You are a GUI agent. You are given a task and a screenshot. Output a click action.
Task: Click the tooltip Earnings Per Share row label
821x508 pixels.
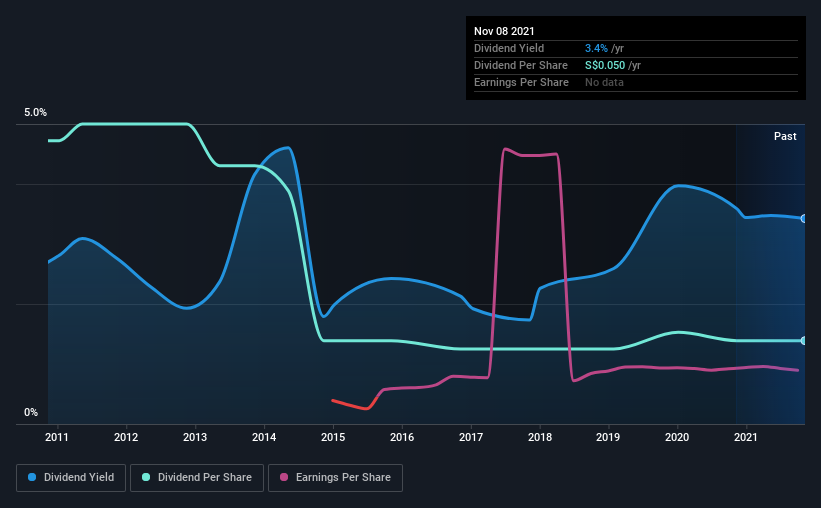(521, 82)
